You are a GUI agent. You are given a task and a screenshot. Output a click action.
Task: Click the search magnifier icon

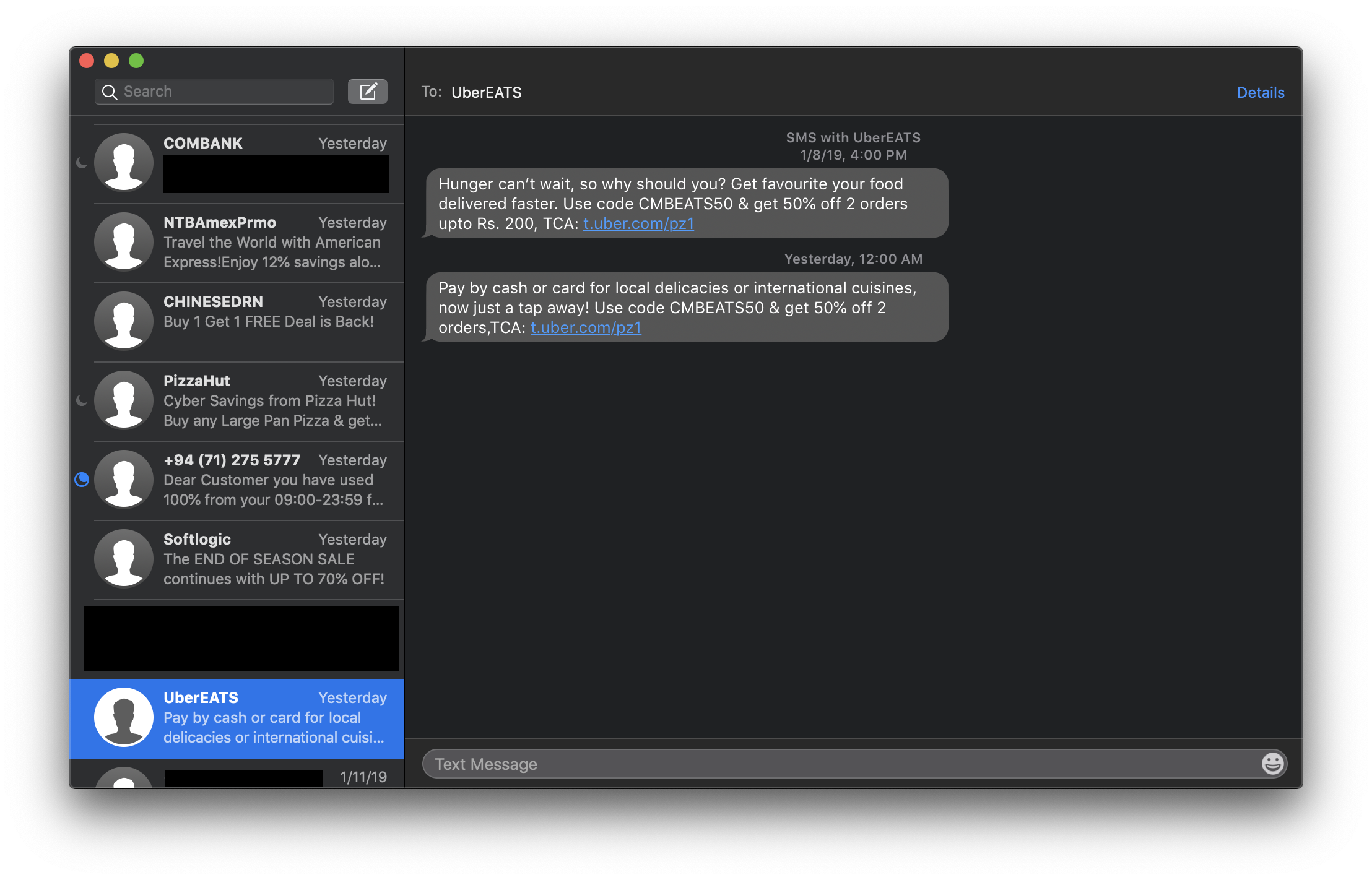pos(110,92)
